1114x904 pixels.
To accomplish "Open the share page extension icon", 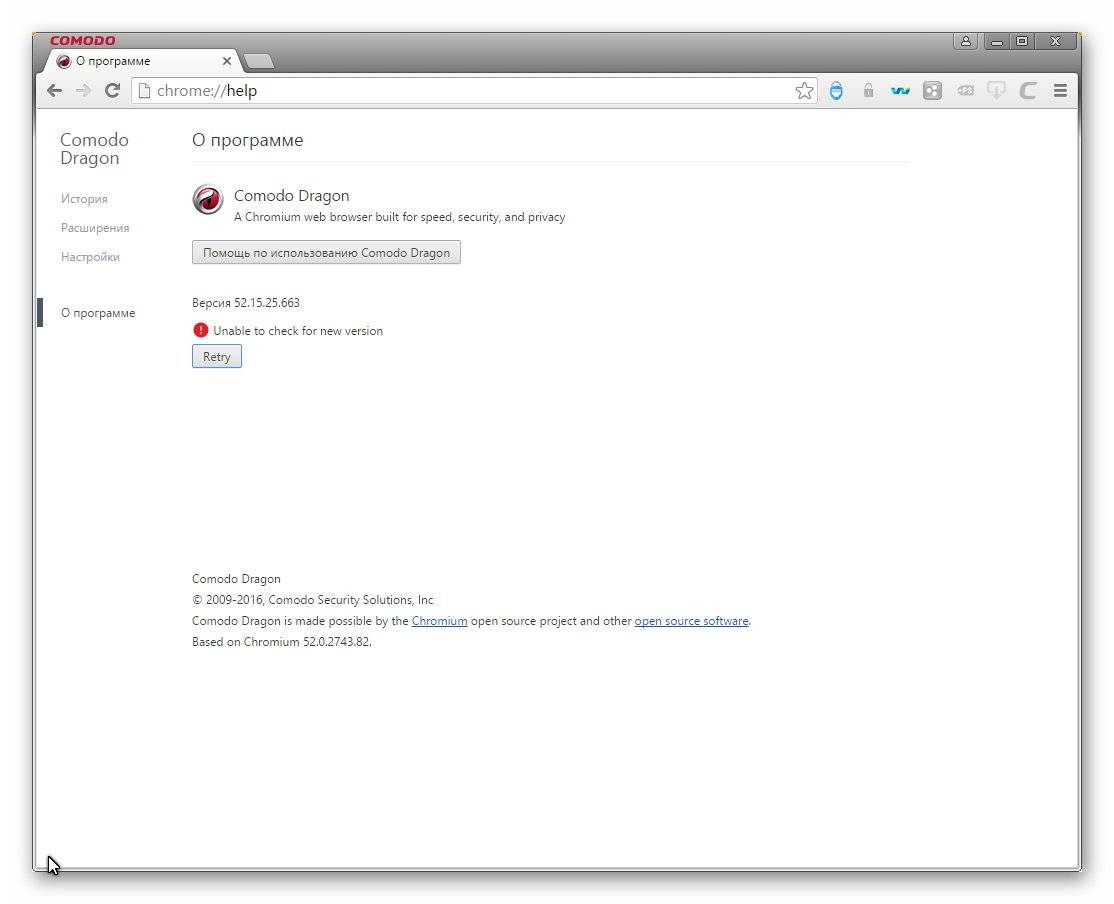I will (x=932, y=90).
